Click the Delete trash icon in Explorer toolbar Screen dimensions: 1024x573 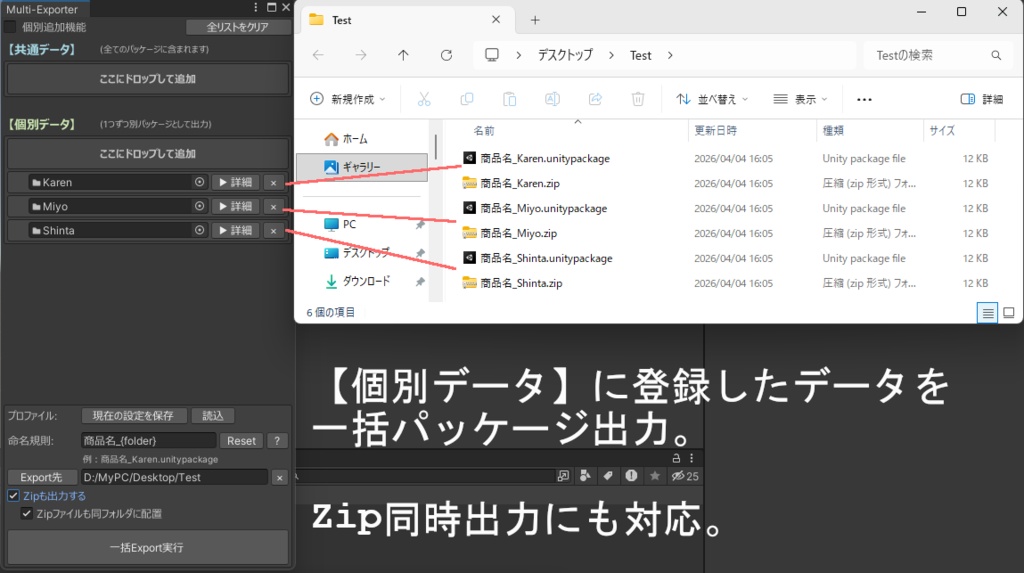coord(638,99)
